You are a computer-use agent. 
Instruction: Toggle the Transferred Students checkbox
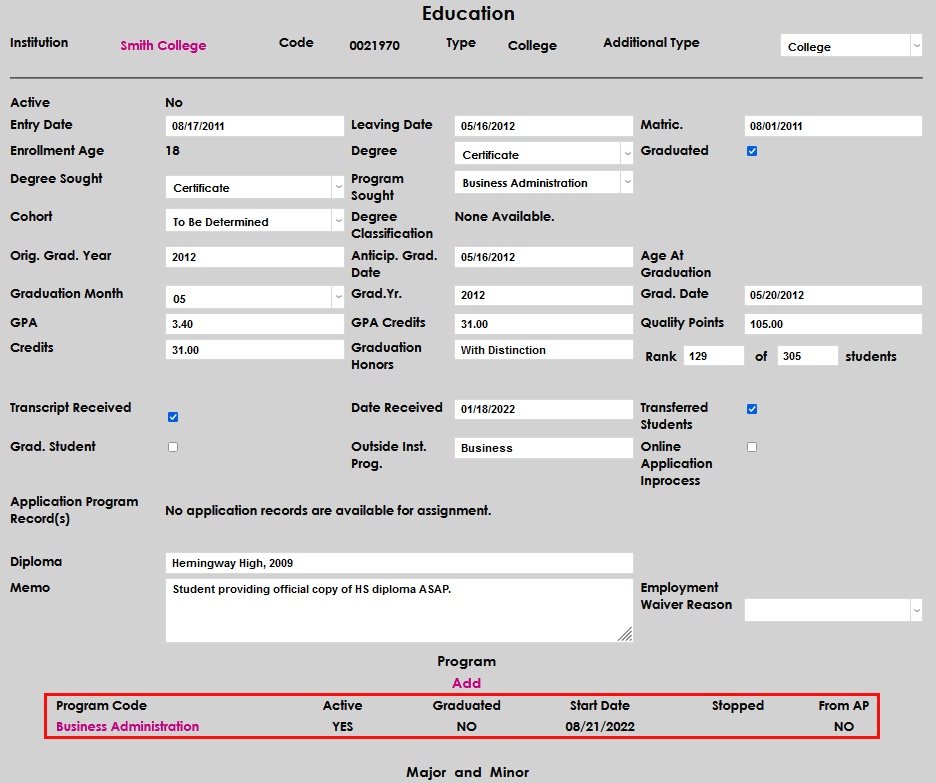[752, 409]
